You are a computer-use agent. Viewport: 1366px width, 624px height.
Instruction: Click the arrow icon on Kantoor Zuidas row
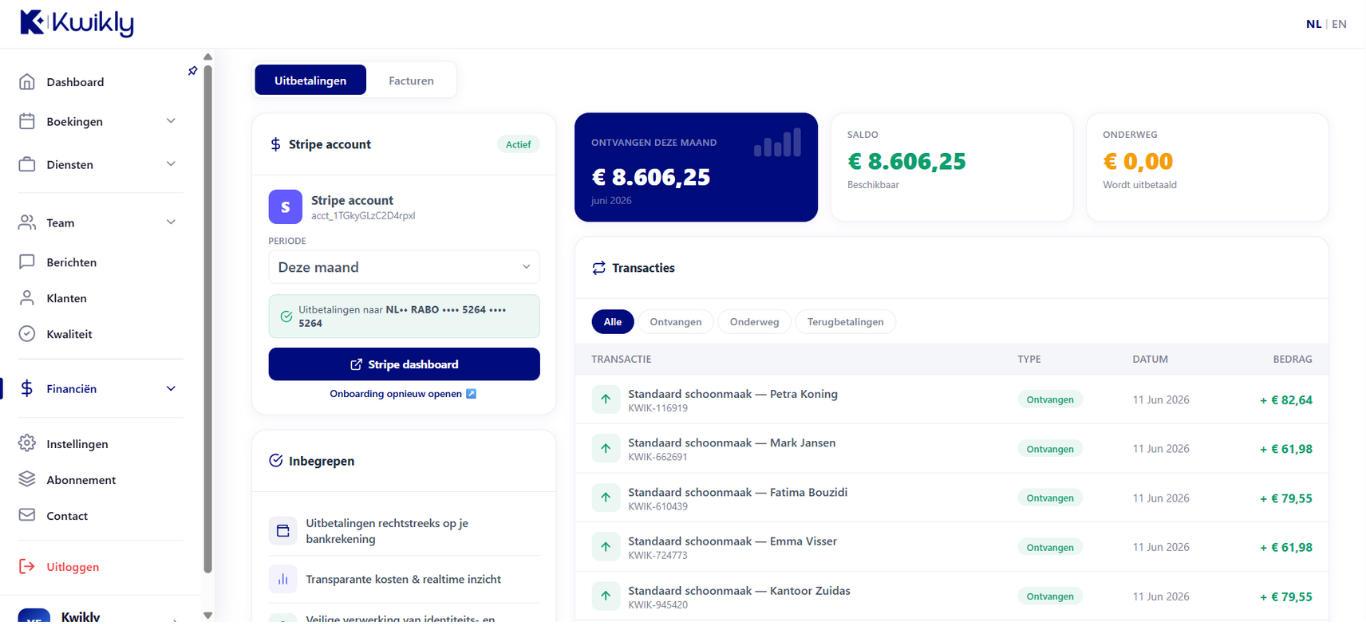pyautogui.click(x=606, y=596)
